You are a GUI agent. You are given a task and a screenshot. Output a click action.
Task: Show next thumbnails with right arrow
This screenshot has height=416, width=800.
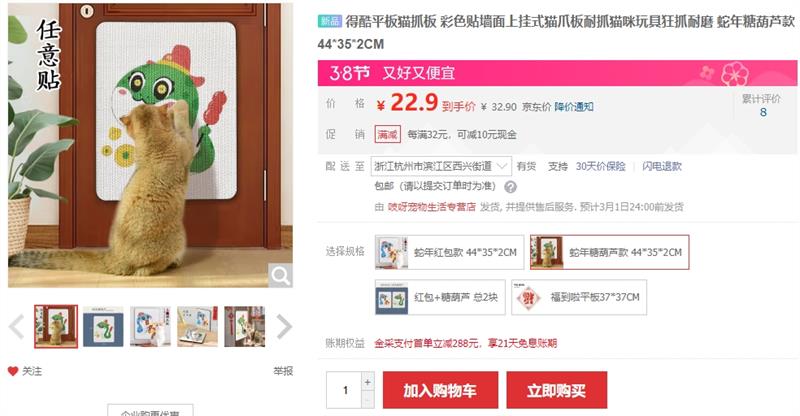284,327
